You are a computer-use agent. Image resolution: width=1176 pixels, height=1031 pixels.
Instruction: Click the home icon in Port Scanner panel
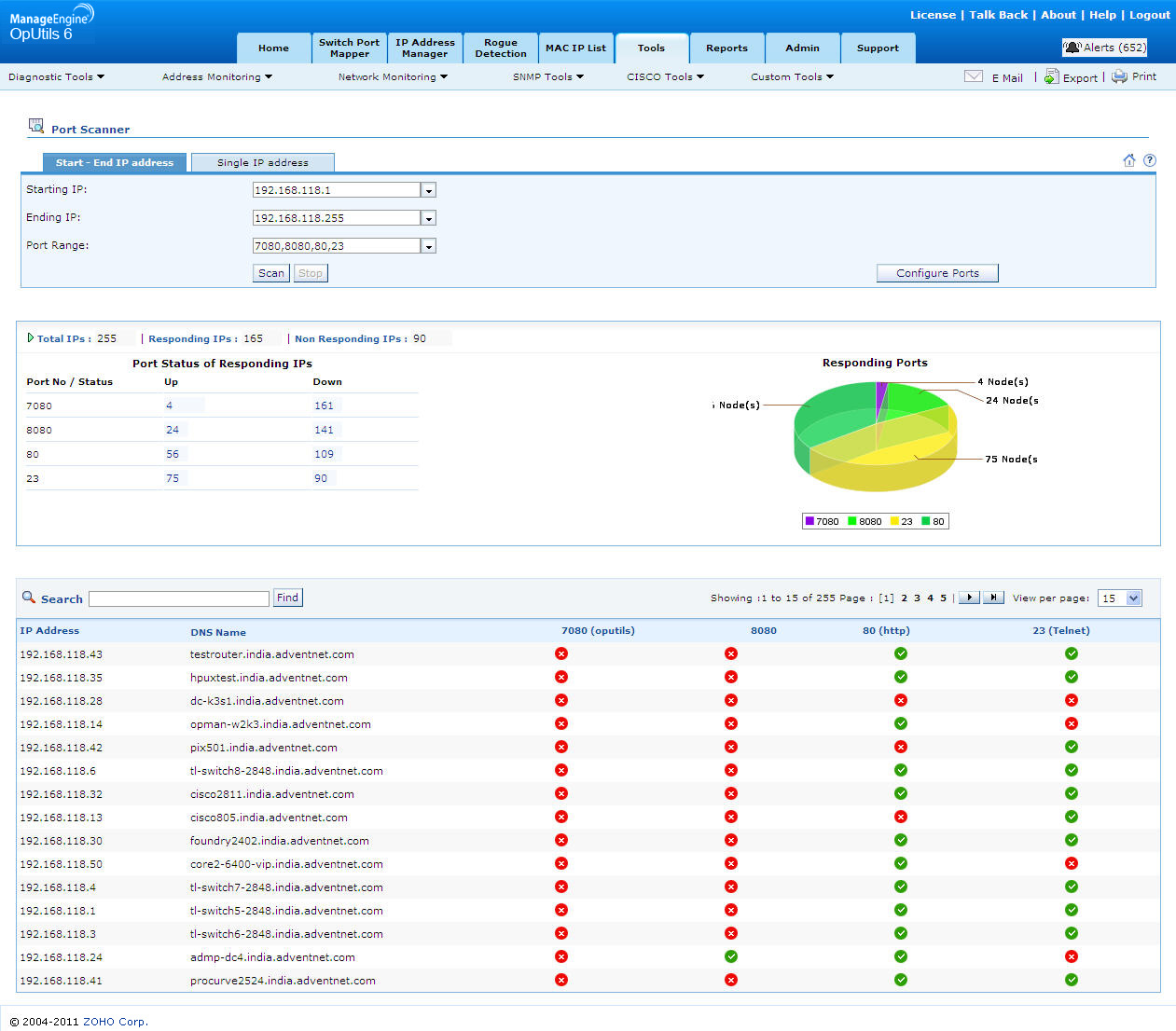1129,160
